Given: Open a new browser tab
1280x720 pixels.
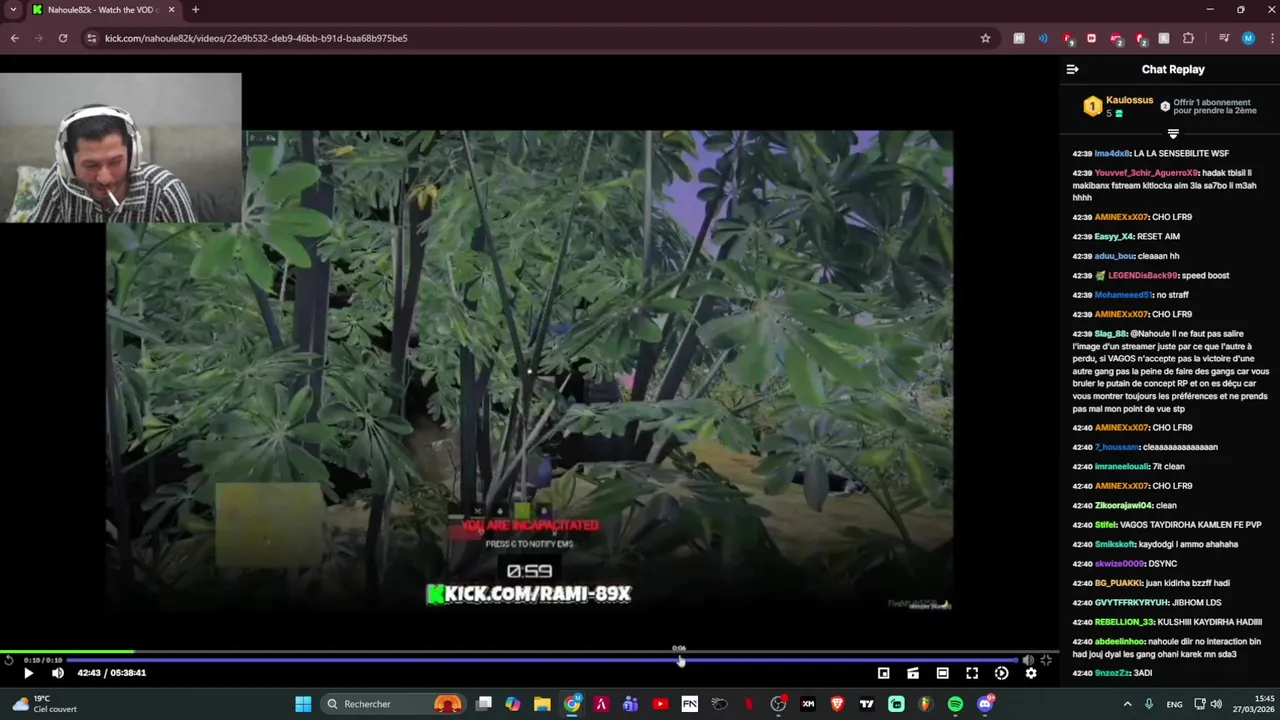Looking at the screenshot, I should [195, 10].
